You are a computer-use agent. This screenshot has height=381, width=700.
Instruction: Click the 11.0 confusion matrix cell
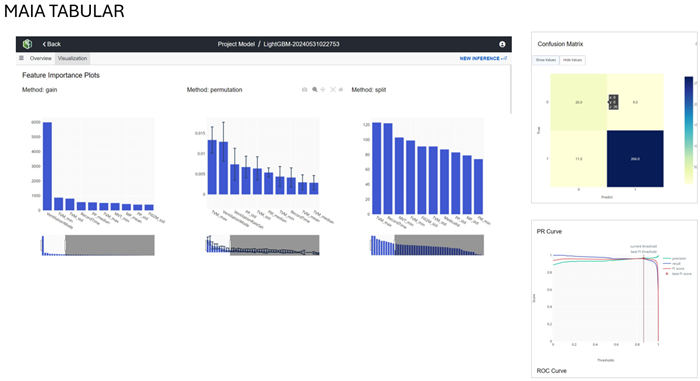click(x=579, y=159)
